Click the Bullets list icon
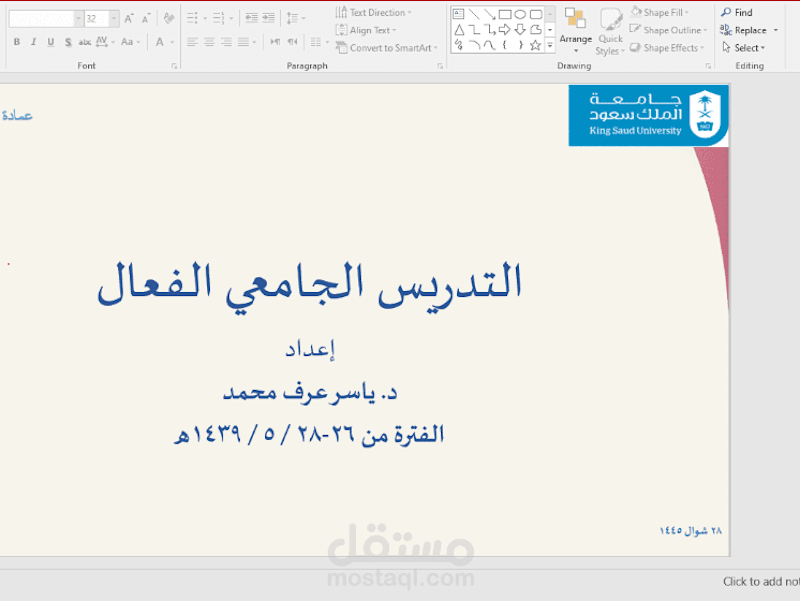The height and width of the screenshot is (601, 800). (192, 18)
